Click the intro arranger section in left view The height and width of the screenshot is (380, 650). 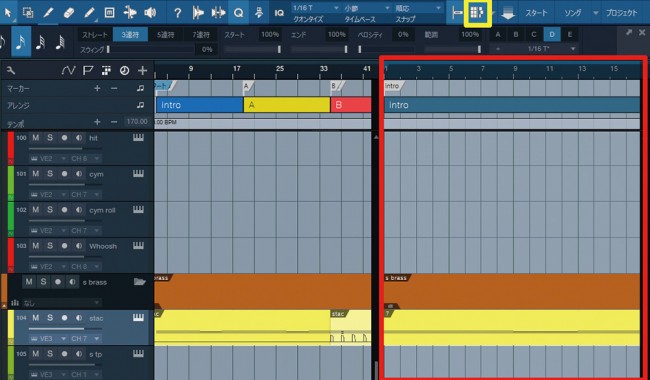pos(199,105)
